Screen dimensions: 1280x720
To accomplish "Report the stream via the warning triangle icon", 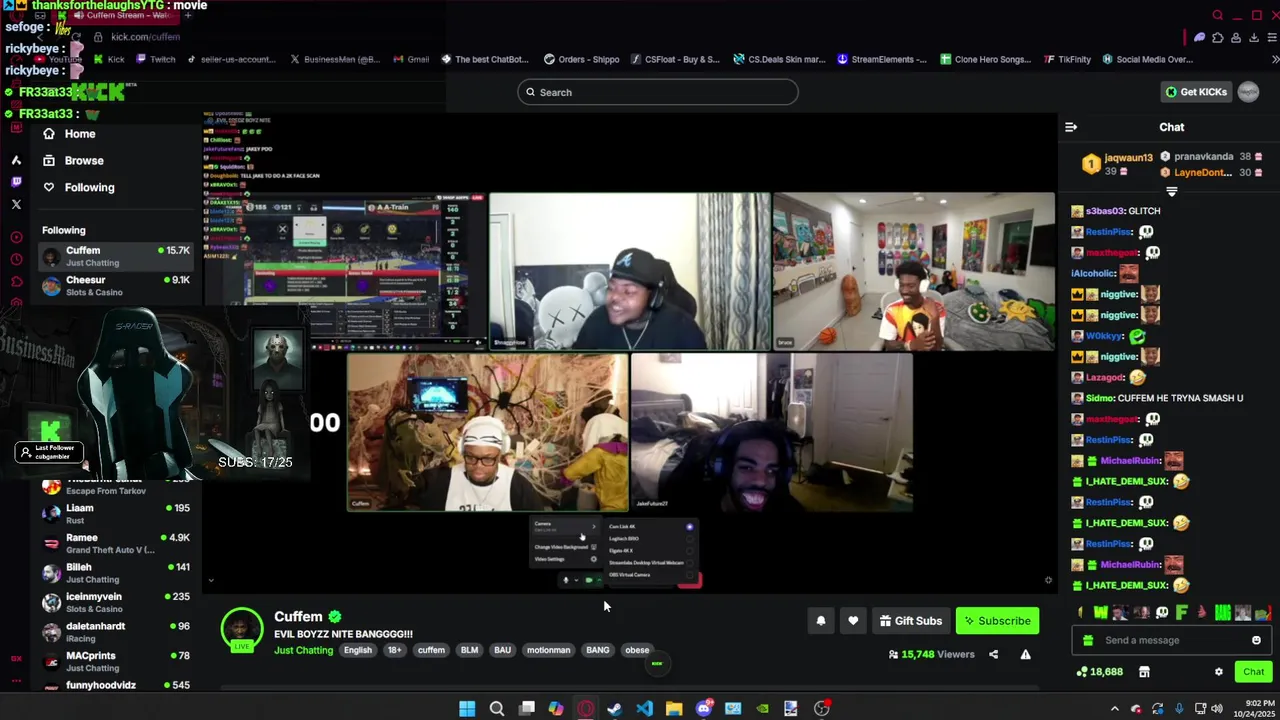I will (x=1025, y=654).
